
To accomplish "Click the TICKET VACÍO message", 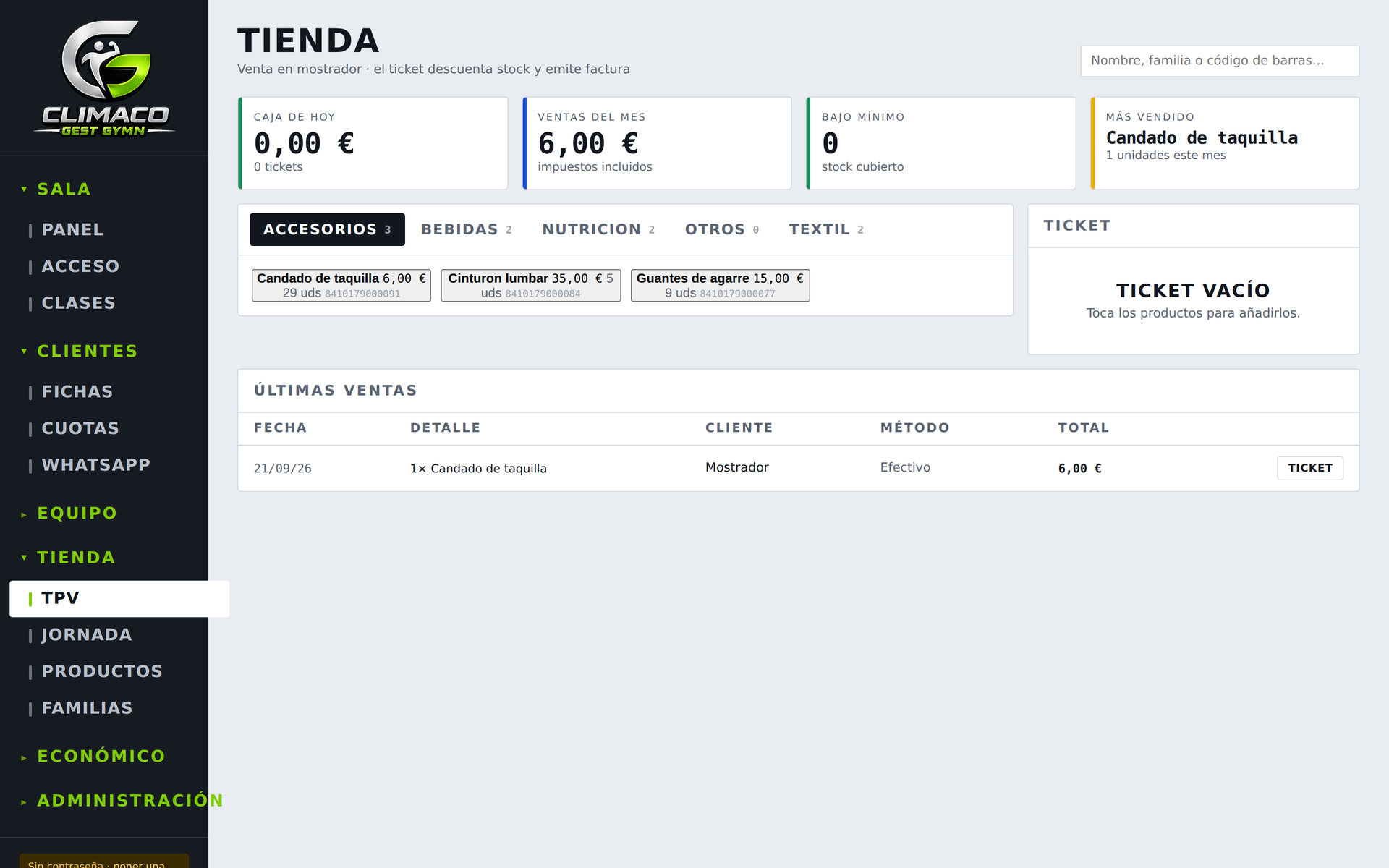I will pos(1193,291).
